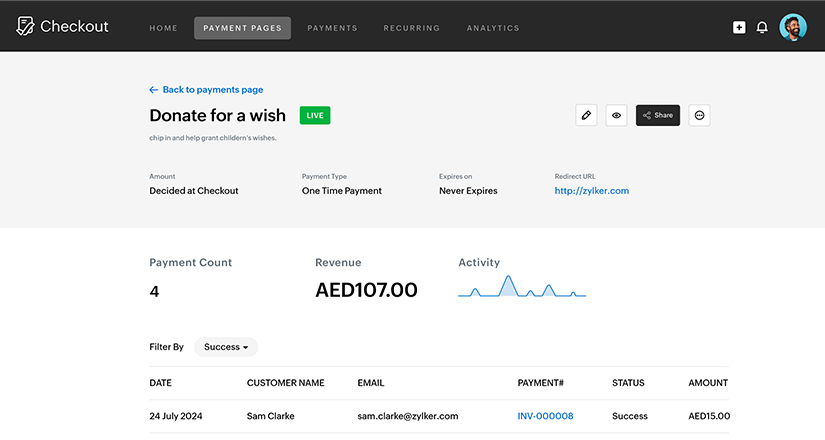Open the Analytics tab

(x=493, y=28)
